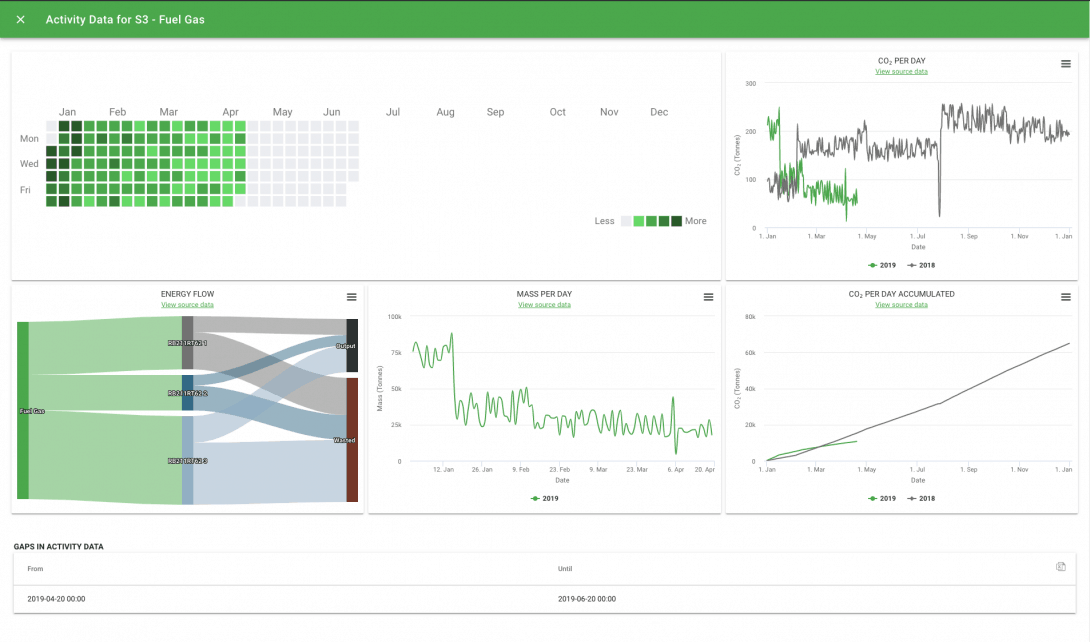Hide 2019 series in accumulated CO₂ chart
Screen dimensions: 1090x642
coord(881,498)
